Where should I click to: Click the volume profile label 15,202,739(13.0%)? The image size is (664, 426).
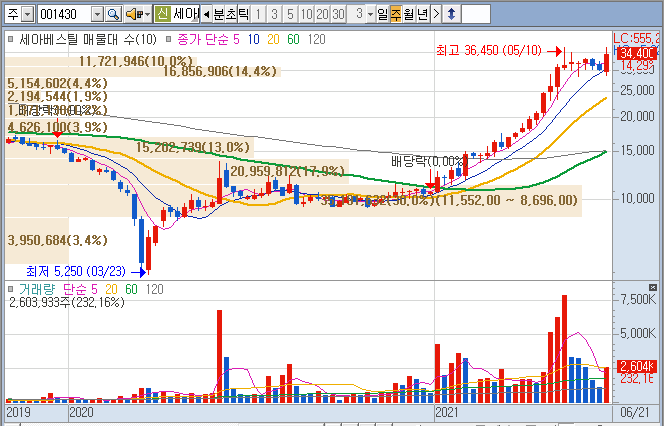pos(193,147)
